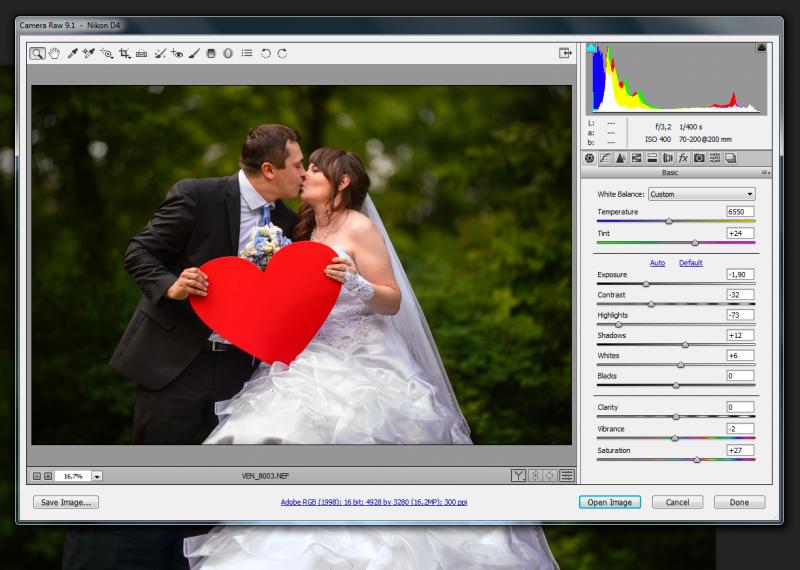
Task: Copy current settings to Before
Action: (x=550, y=476)
